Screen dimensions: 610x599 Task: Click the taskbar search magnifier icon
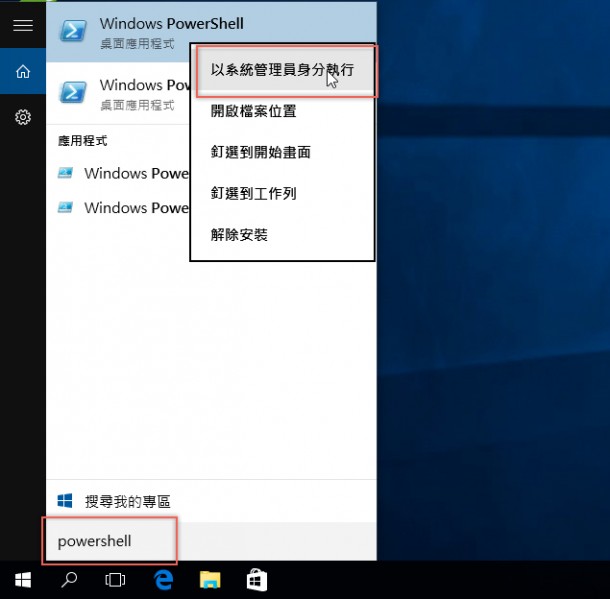(69, 580)
